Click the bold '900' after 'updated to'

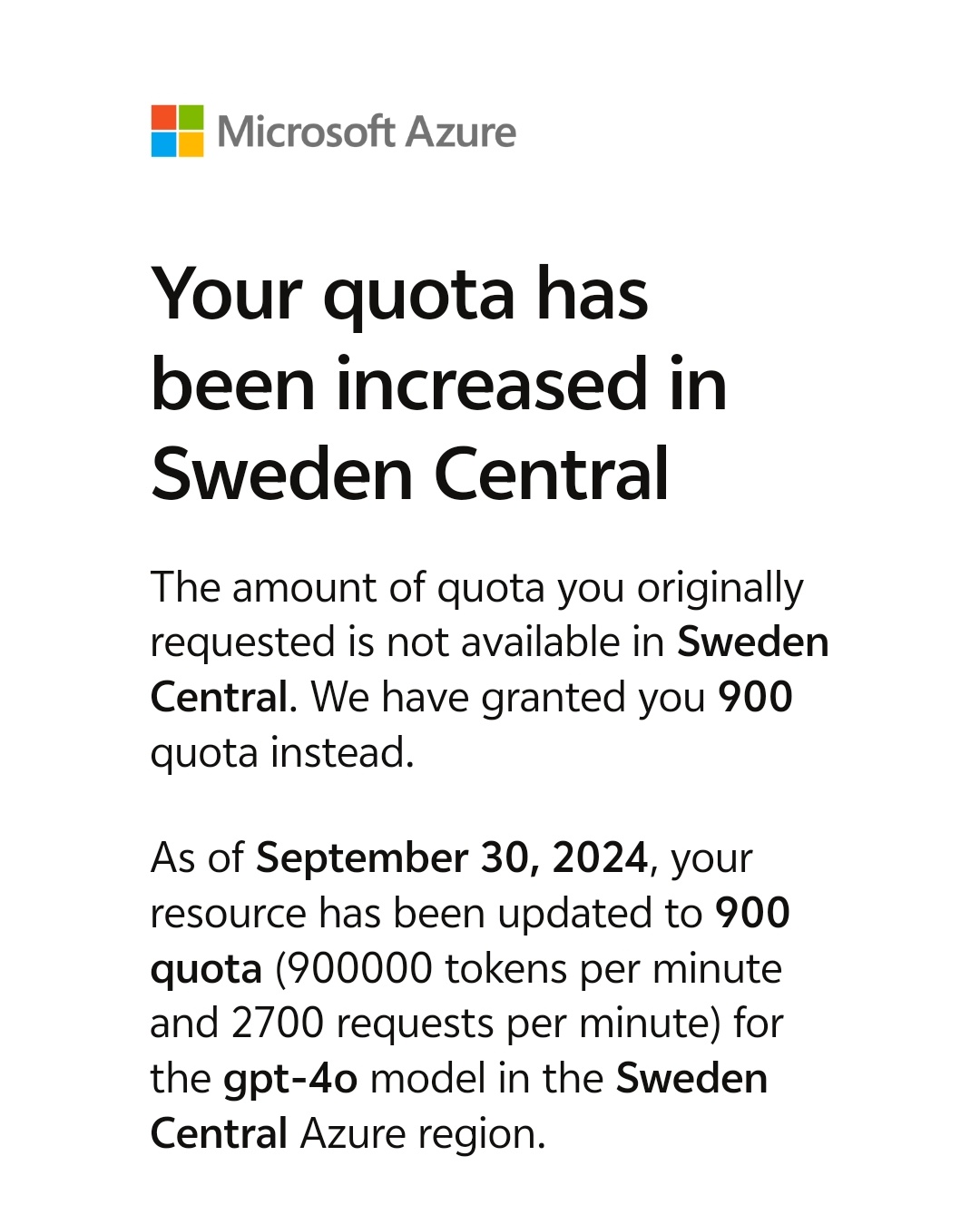click(752, 913)
